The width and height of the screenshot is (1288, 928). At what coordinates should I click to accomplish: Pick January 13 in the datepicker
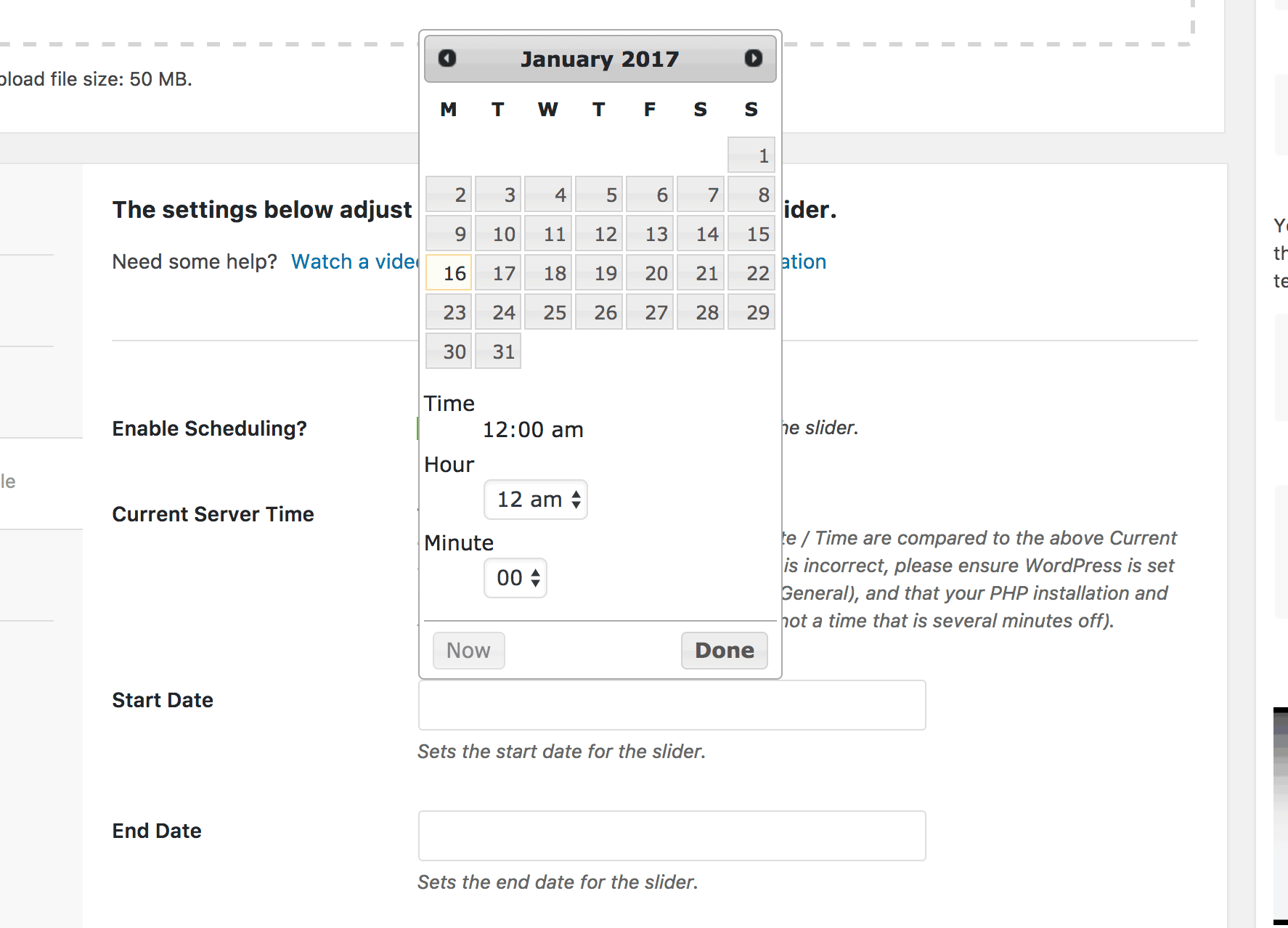[651, 234]
